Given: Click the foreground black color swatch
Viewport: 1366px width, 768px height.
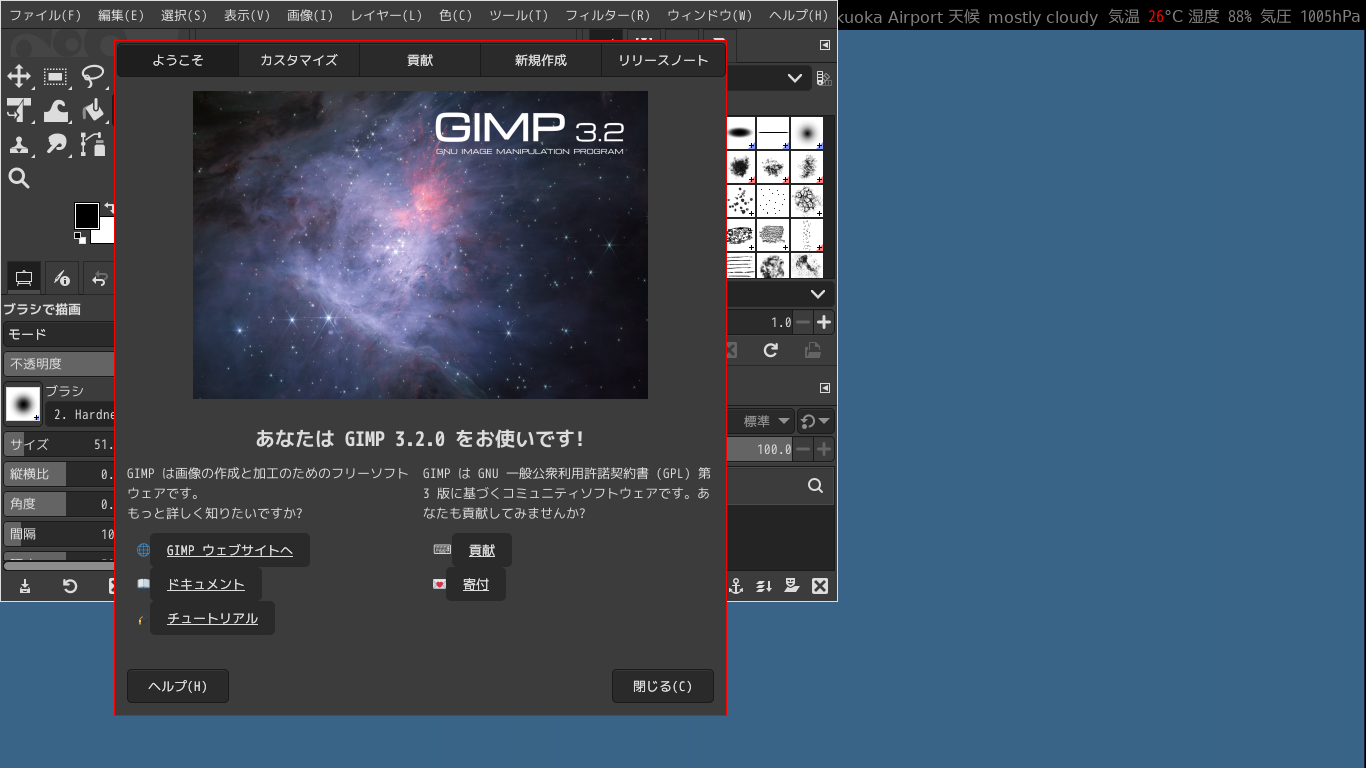Looking at the screenshot, I should 87,215.
